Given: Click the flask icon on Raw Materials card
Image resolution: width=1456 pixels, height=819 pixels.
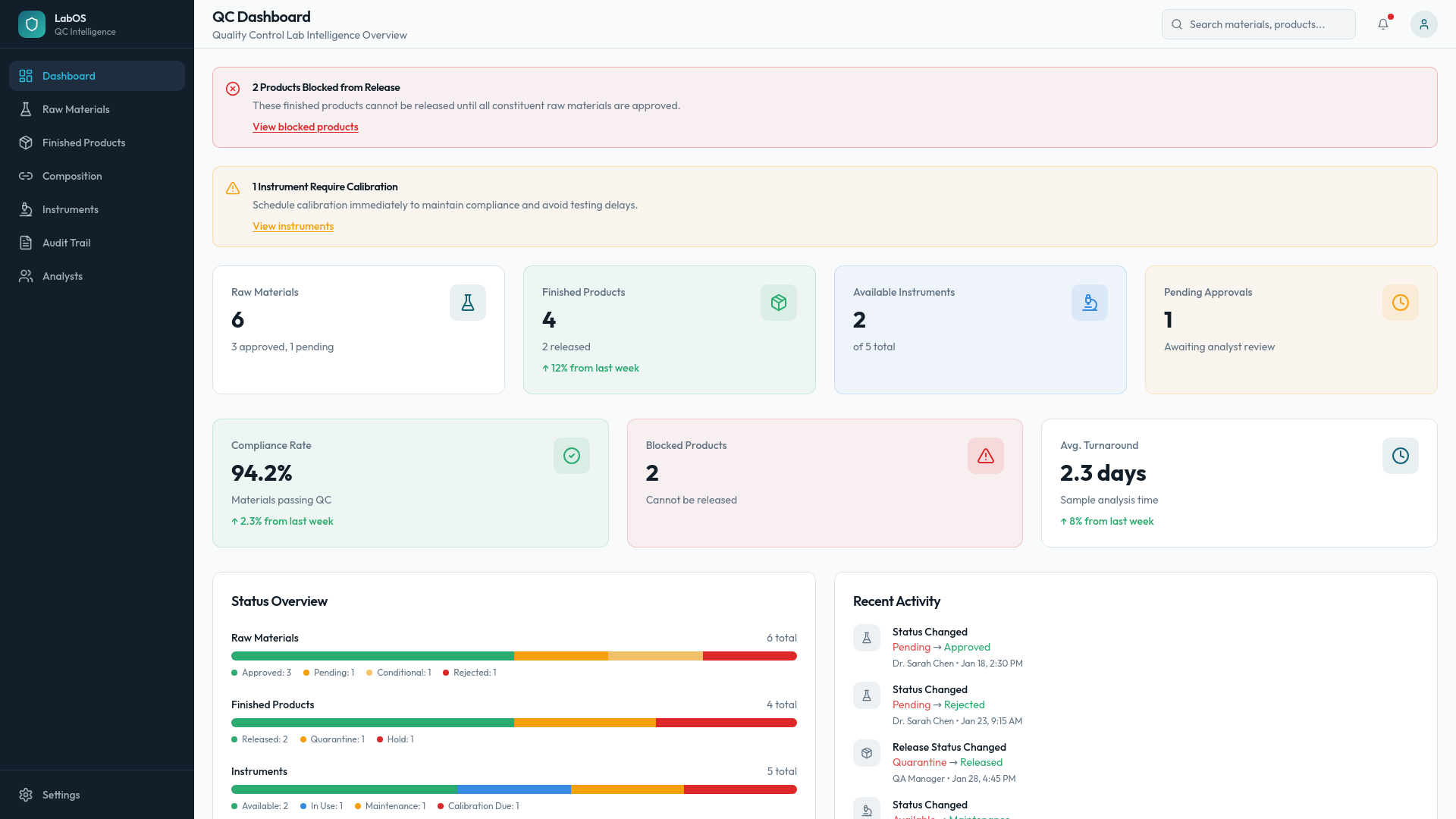Looking at the screenshot, I should (x=468, y=303).
